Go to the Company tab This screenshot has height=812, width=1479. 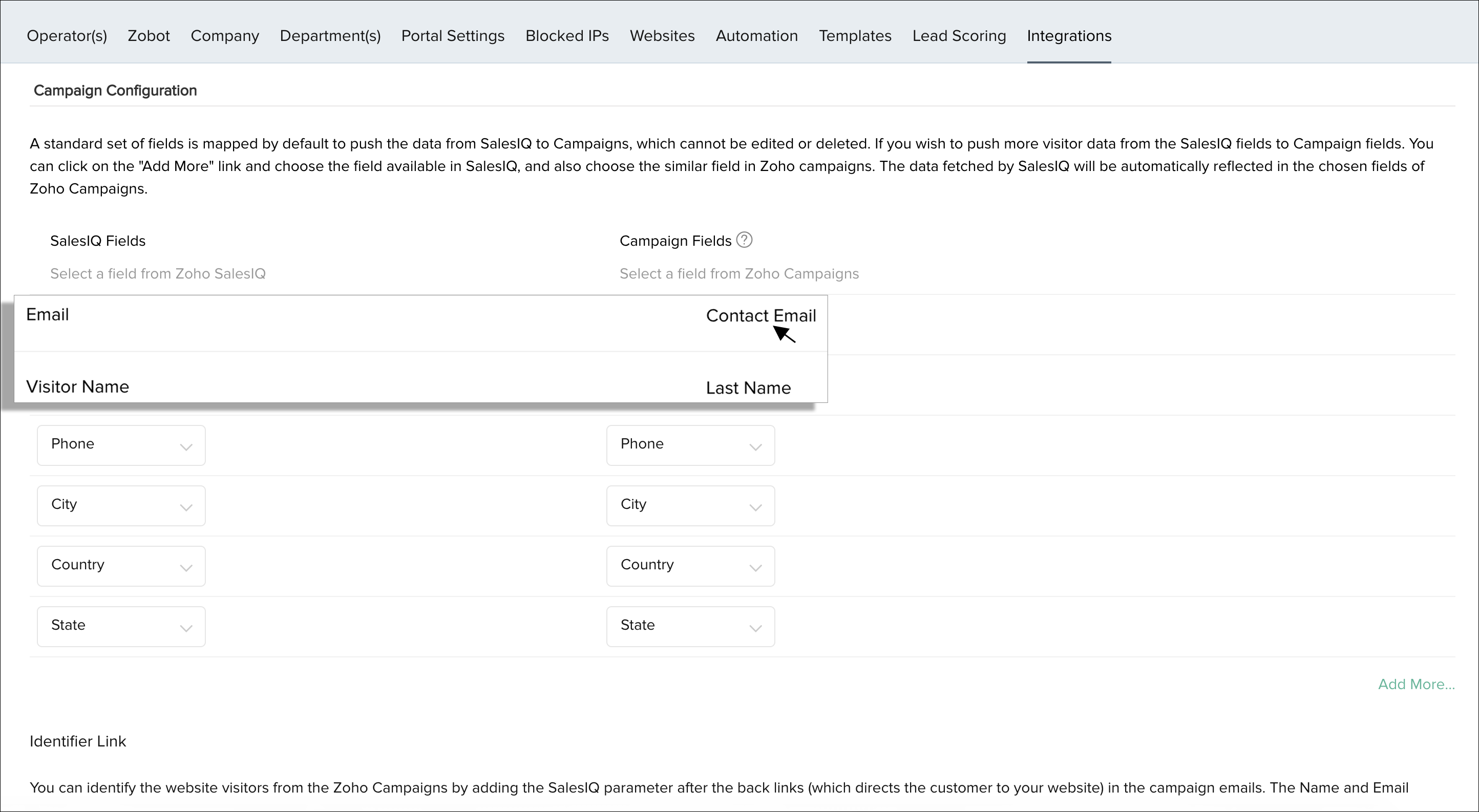click(224, 35)
